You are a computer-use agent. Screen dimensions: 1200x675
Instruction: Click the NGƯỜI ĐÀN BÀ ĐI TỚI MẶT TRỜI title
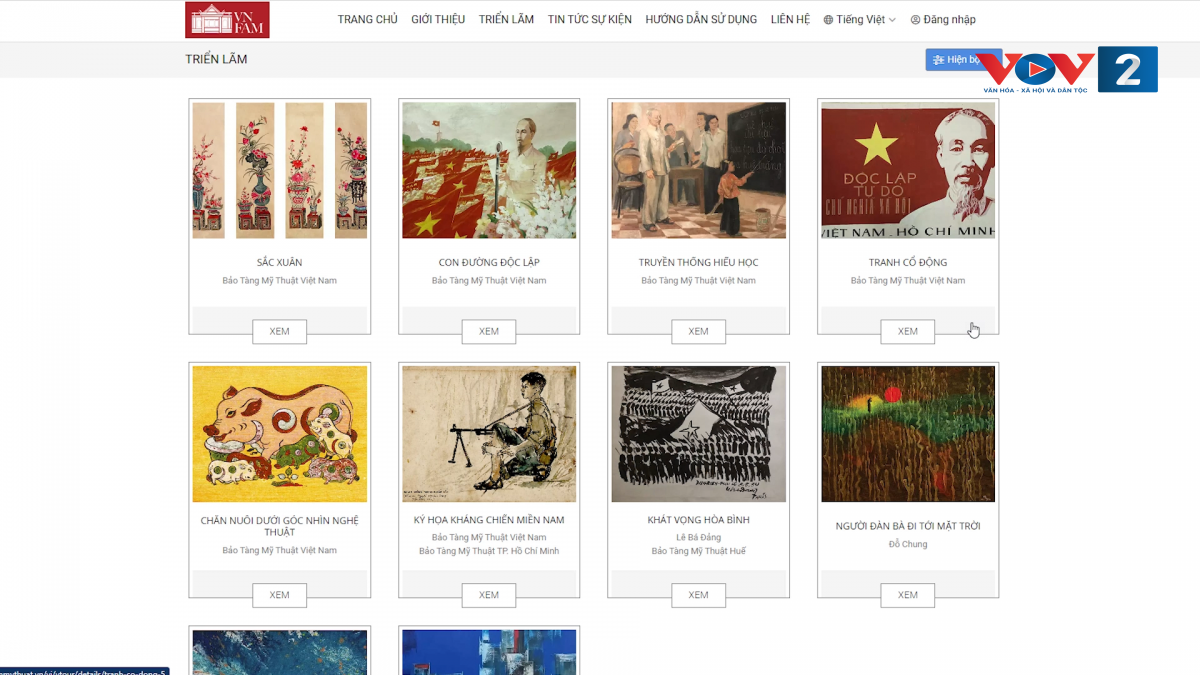908,526
